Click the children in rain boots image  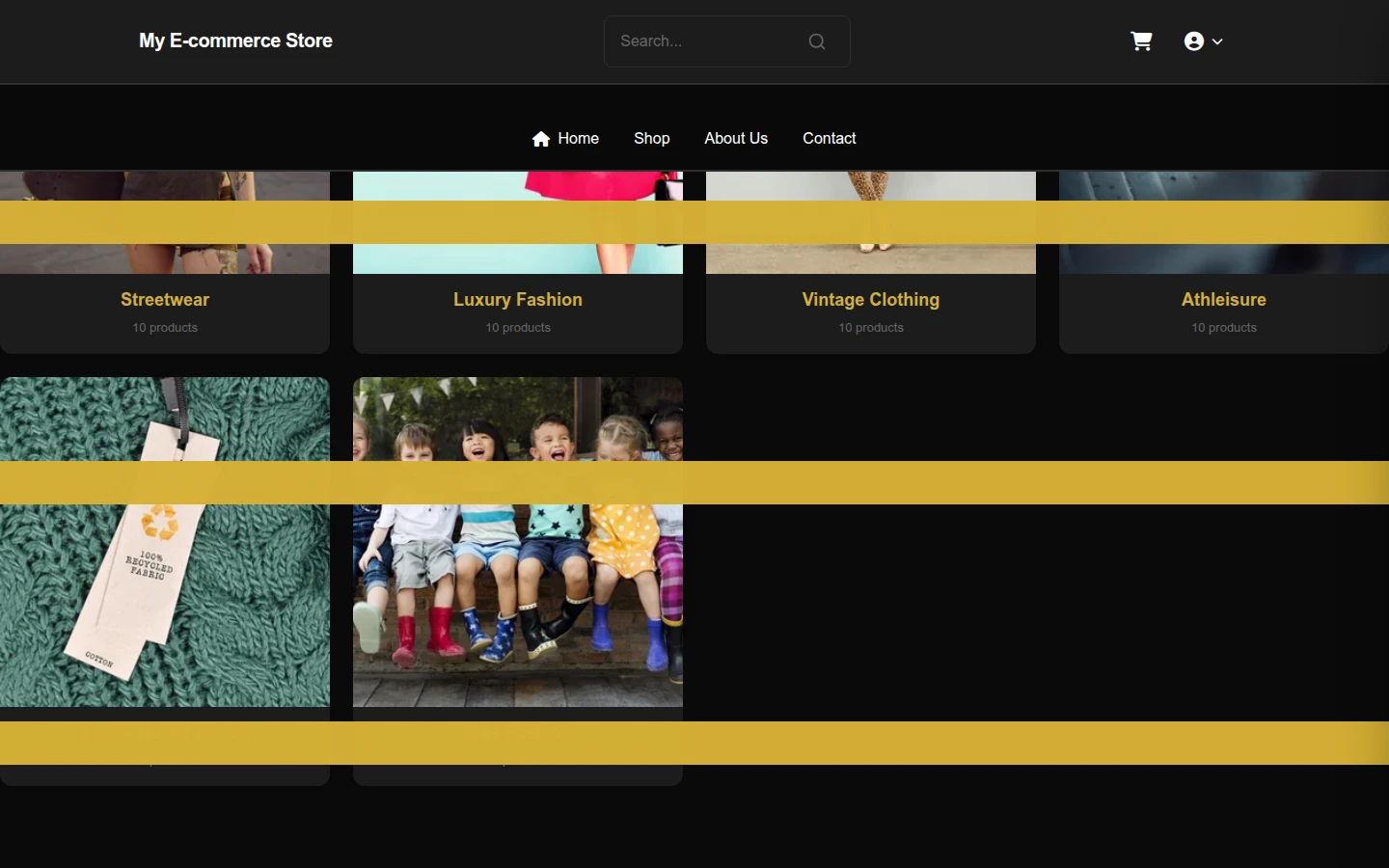pos(518,542)
